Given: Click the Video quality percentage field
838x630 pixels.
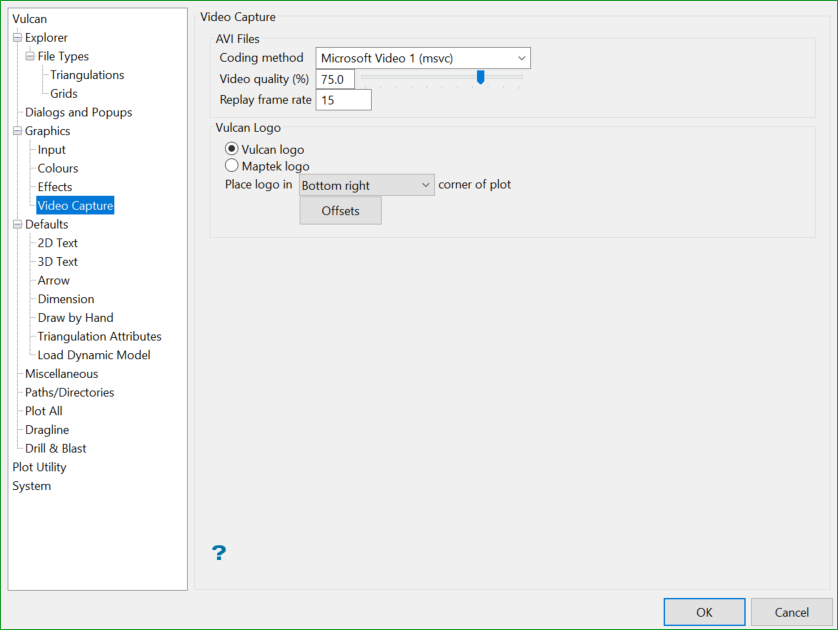Looking at the screenshot, I should (335, 79).
